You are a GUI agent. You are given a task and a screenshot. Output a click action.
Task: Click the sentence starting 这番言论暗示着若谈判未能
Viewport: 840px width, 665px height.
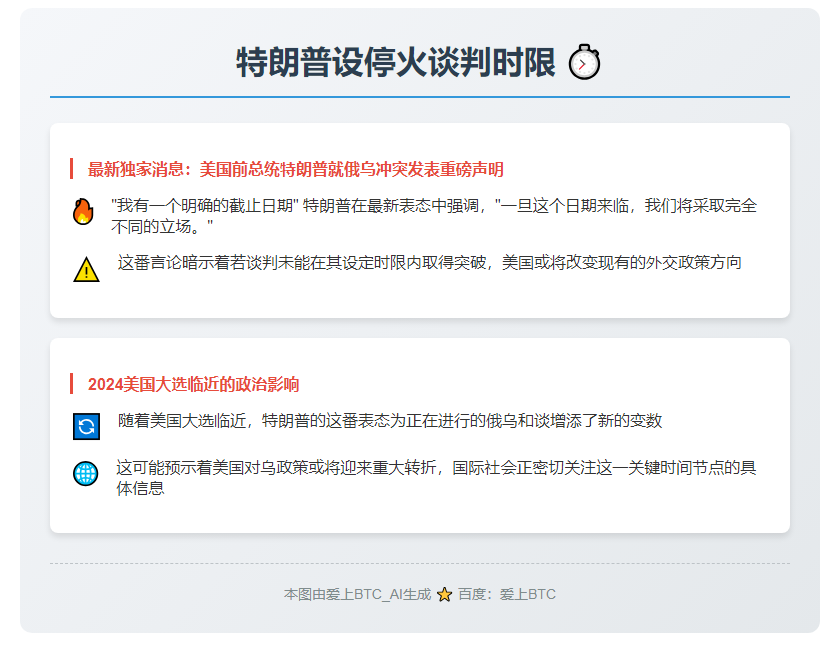(x=430, y=263)
